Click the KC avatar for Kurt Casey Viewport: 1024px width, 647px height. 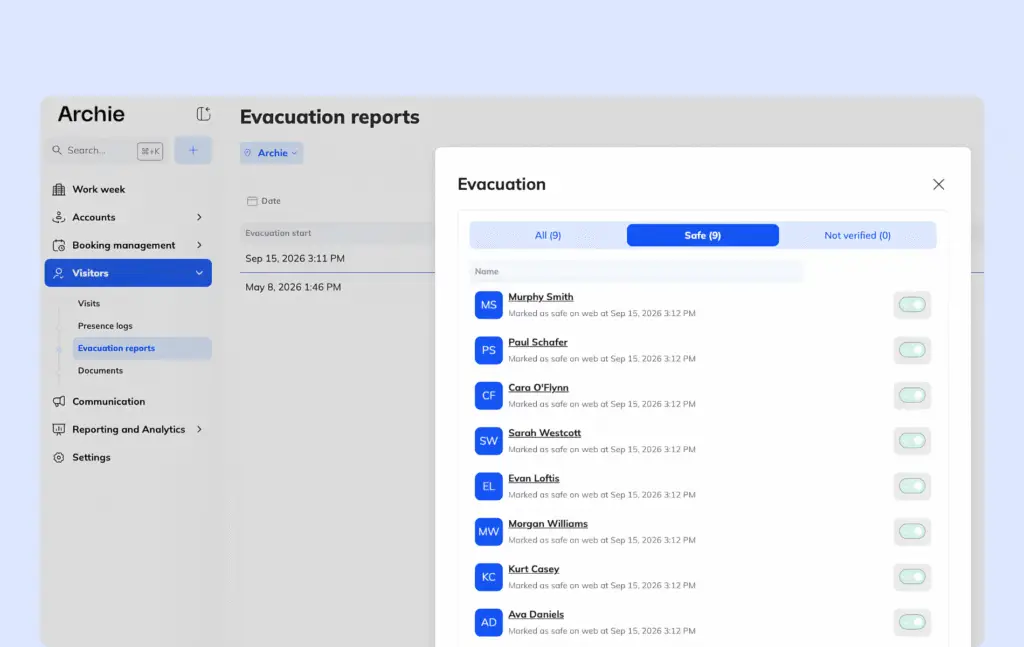(488, 577)
